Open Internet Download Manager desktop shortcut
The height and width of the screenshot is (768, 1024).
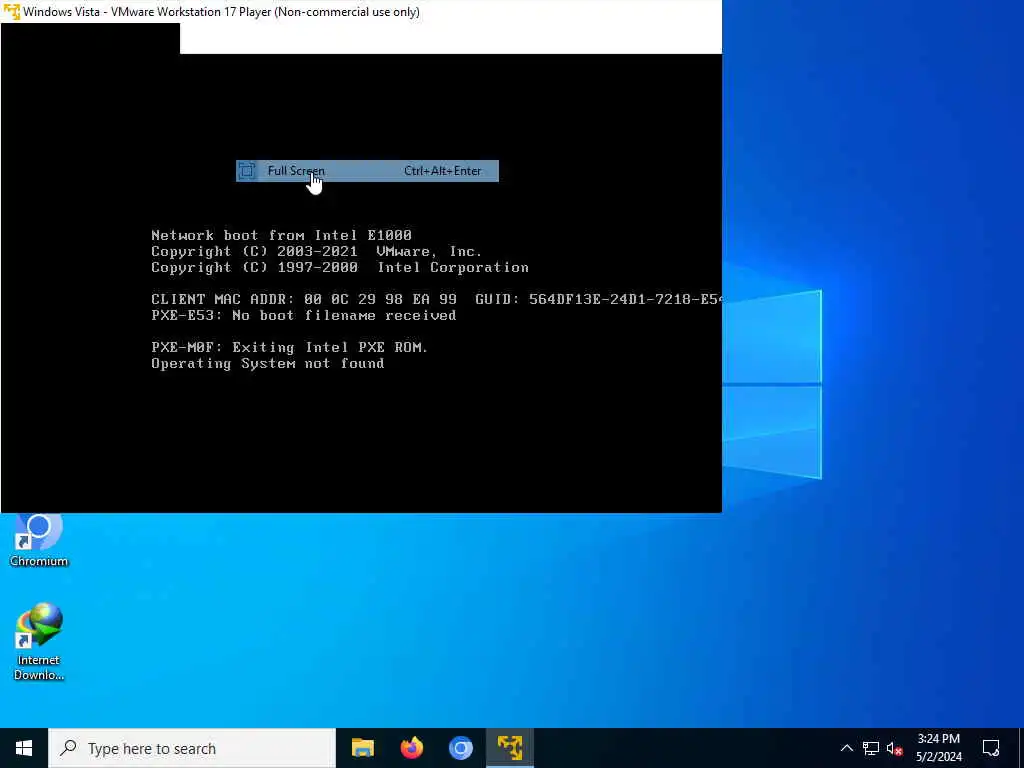tap(39, 642)
